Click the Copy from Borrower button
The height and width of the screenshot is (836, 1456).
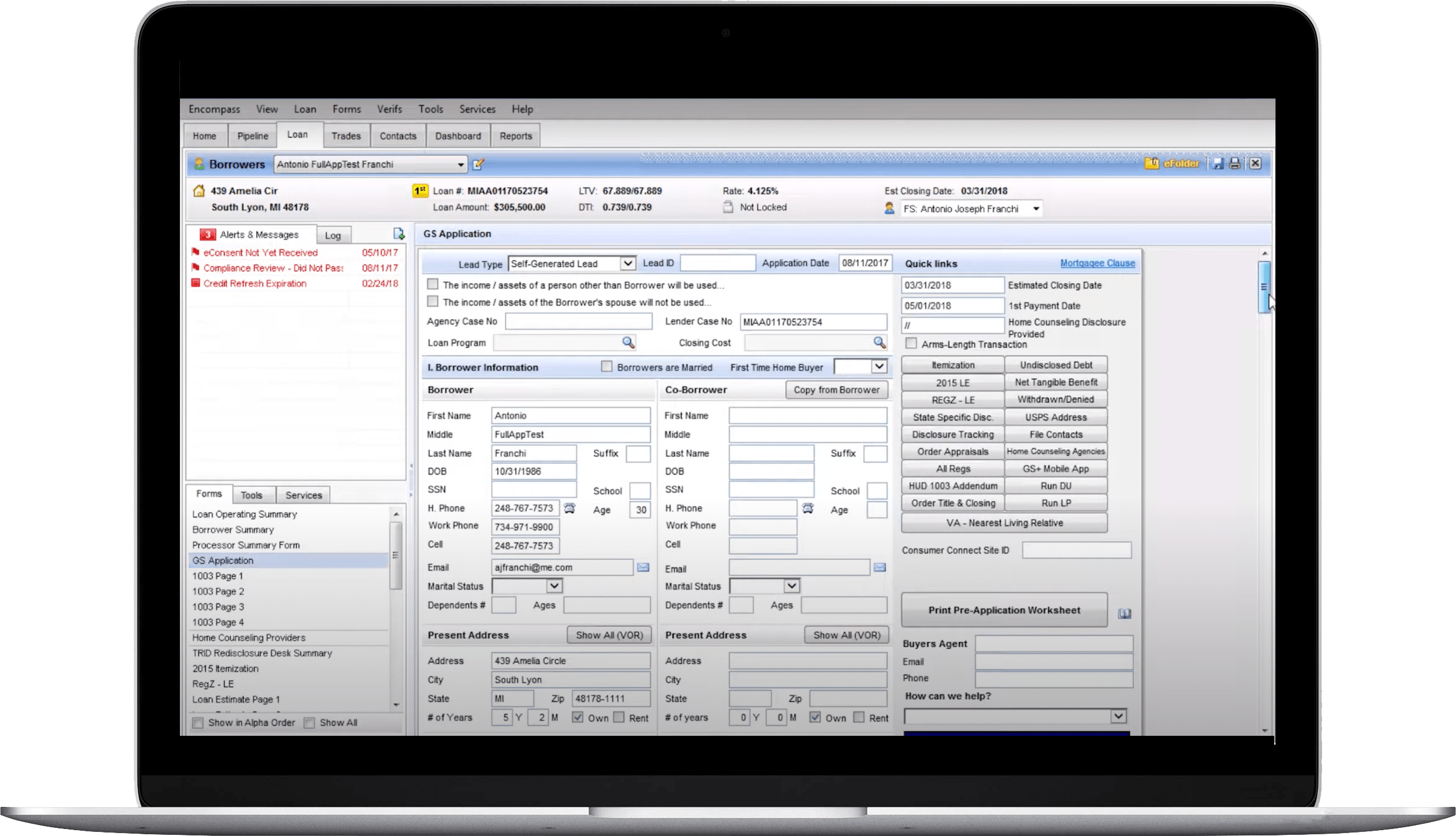pos(836,390)
